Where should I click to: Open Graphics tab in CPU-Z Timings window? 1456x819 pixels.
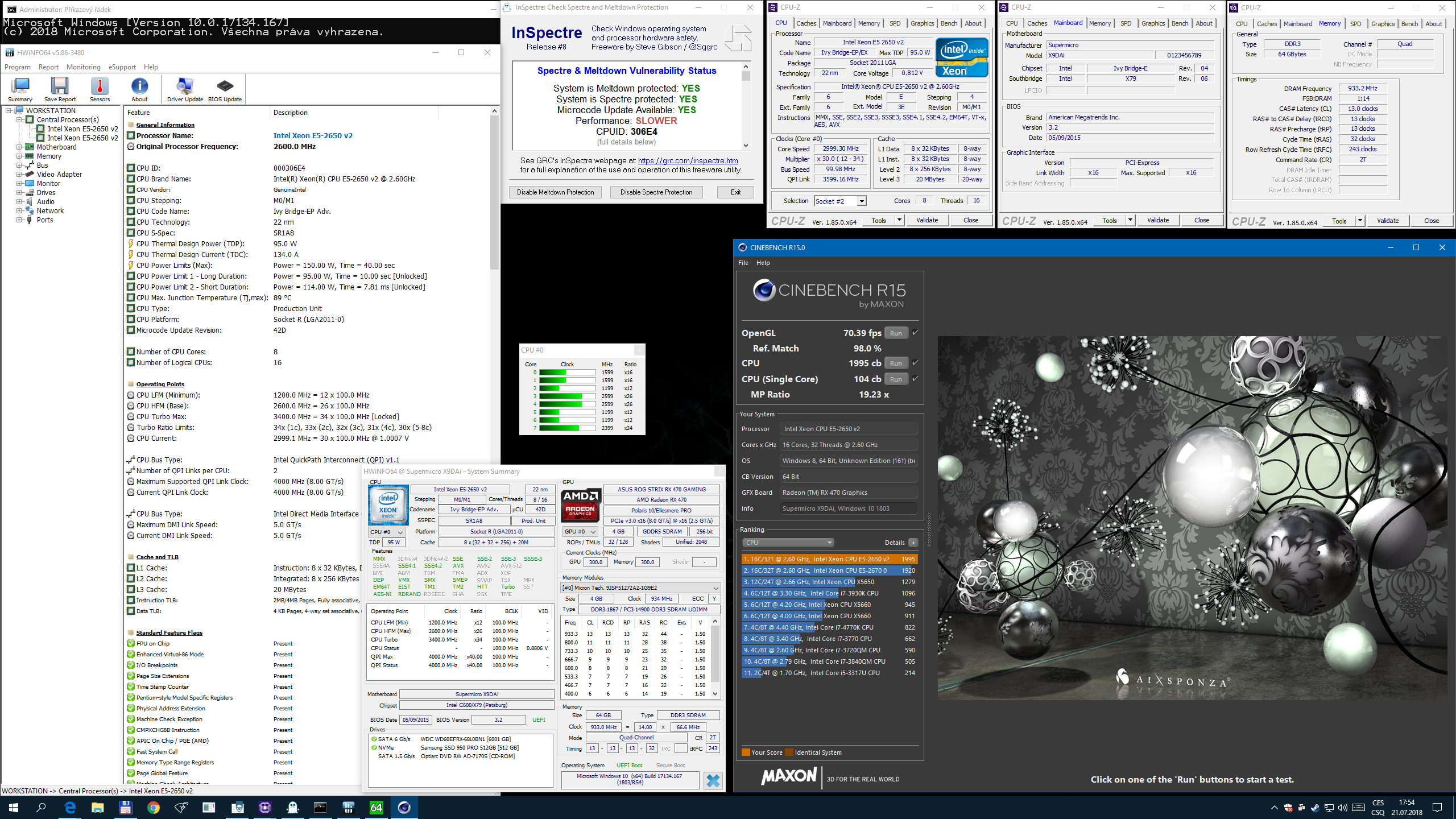(x=1383, y=24)
